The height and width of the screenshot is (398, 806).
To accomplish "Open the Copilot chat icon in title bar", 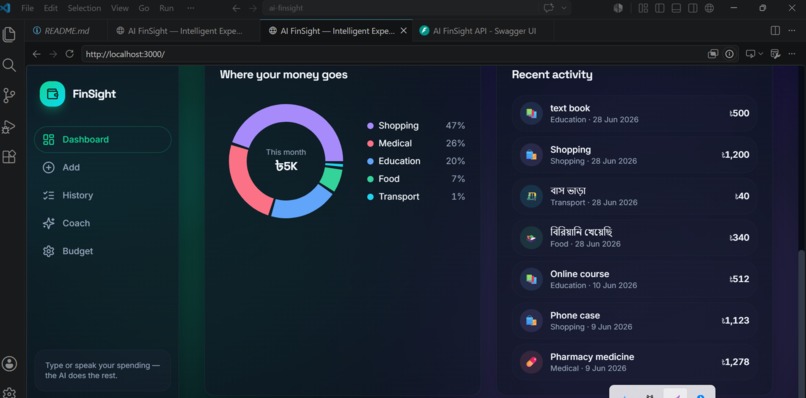I will tap(548, 8).
